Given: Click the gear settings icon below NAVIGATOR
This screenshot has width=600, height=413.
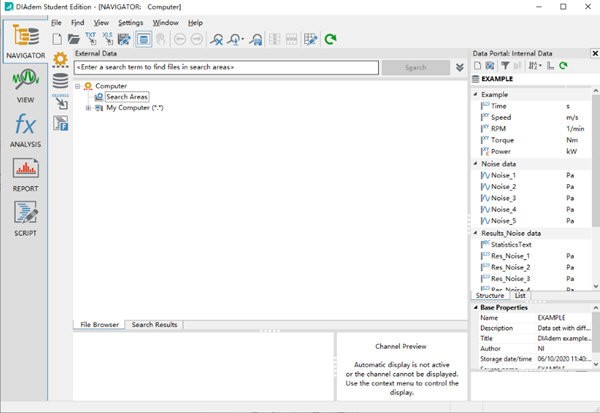Looking at the screenshot, I should [x=59, y=60].
